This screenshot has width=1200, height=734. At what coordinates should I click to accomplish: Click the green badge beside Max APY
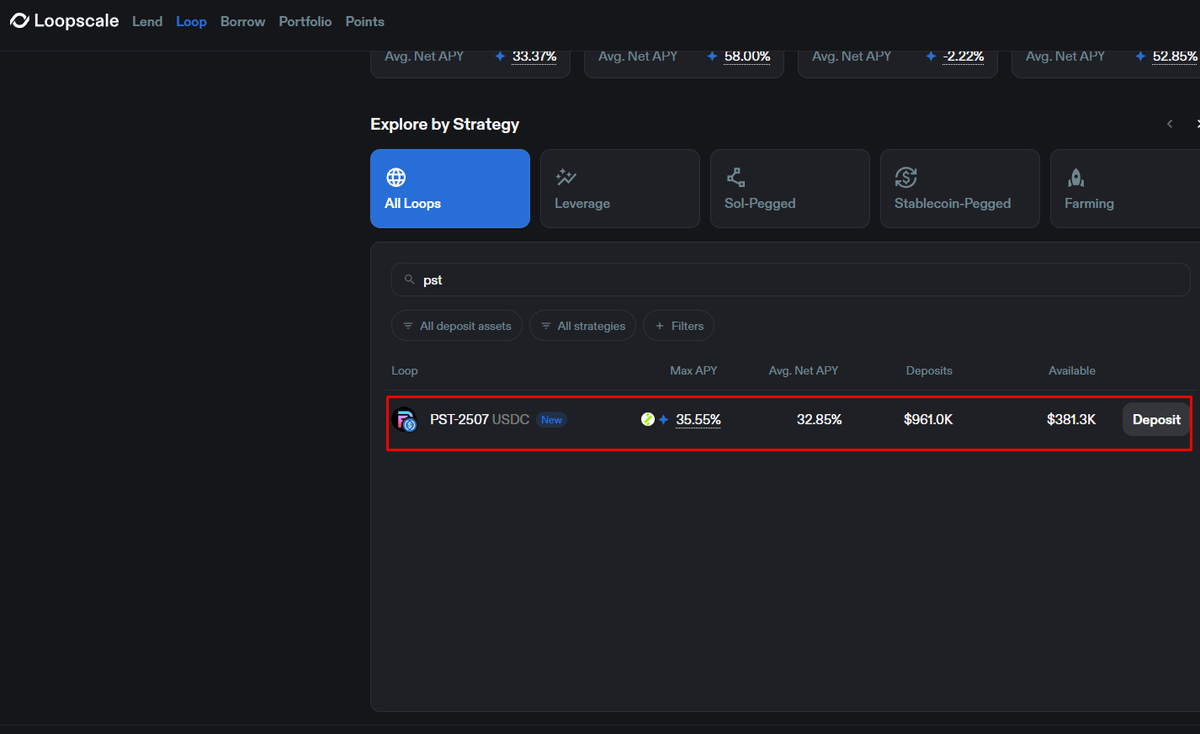point(647,420)
